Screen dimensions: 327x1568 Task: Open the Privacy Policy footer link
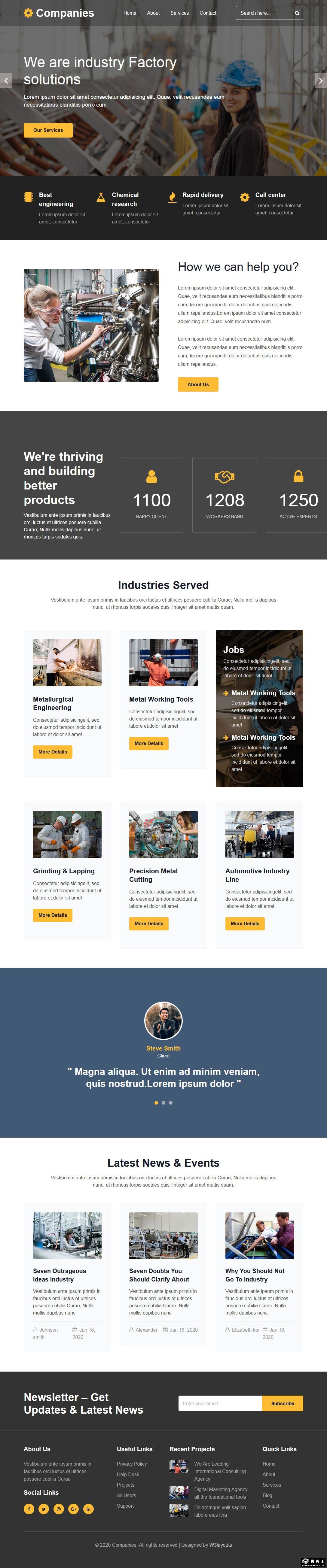[132, 1463]
